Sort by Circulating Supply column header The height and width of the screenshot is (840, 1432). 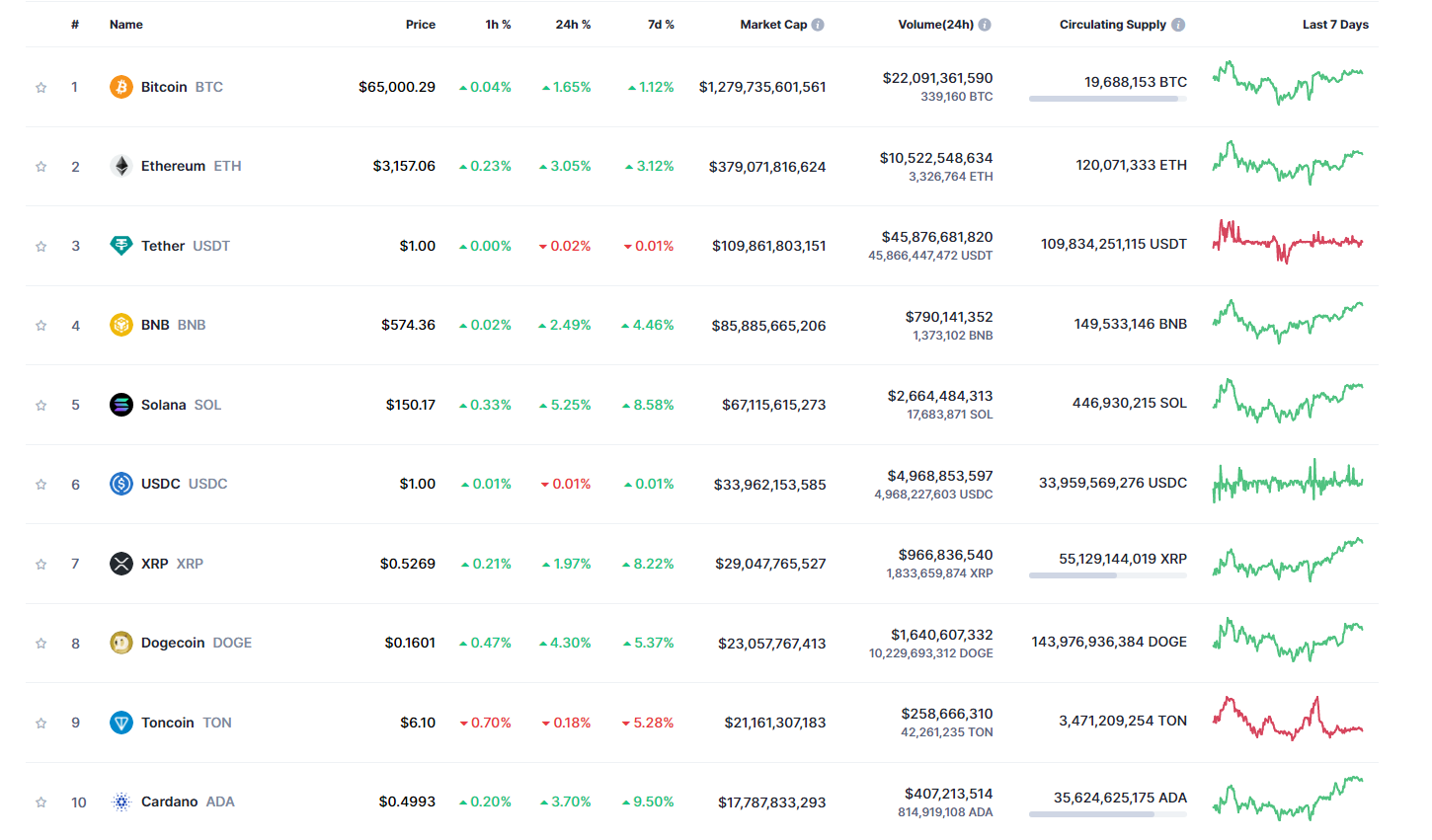(1113, 25)
